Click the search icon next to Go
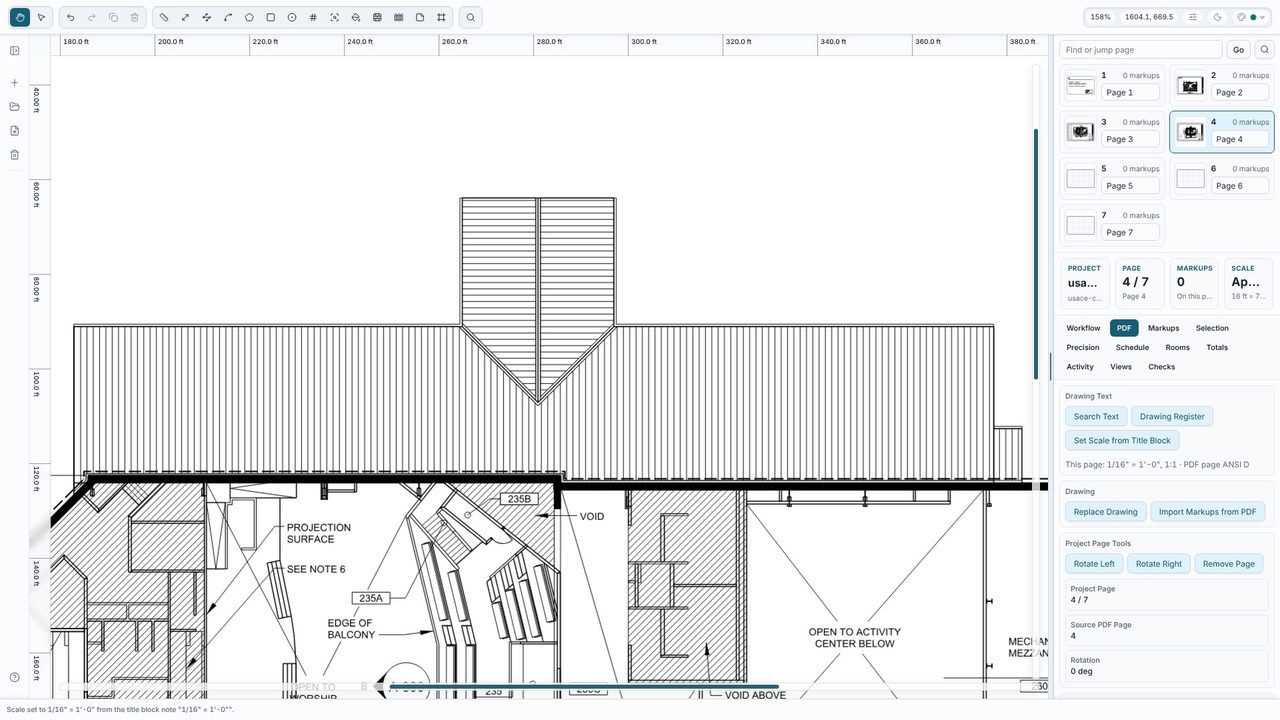Viewport: 1280px width, 720px height. (1264, 50)
